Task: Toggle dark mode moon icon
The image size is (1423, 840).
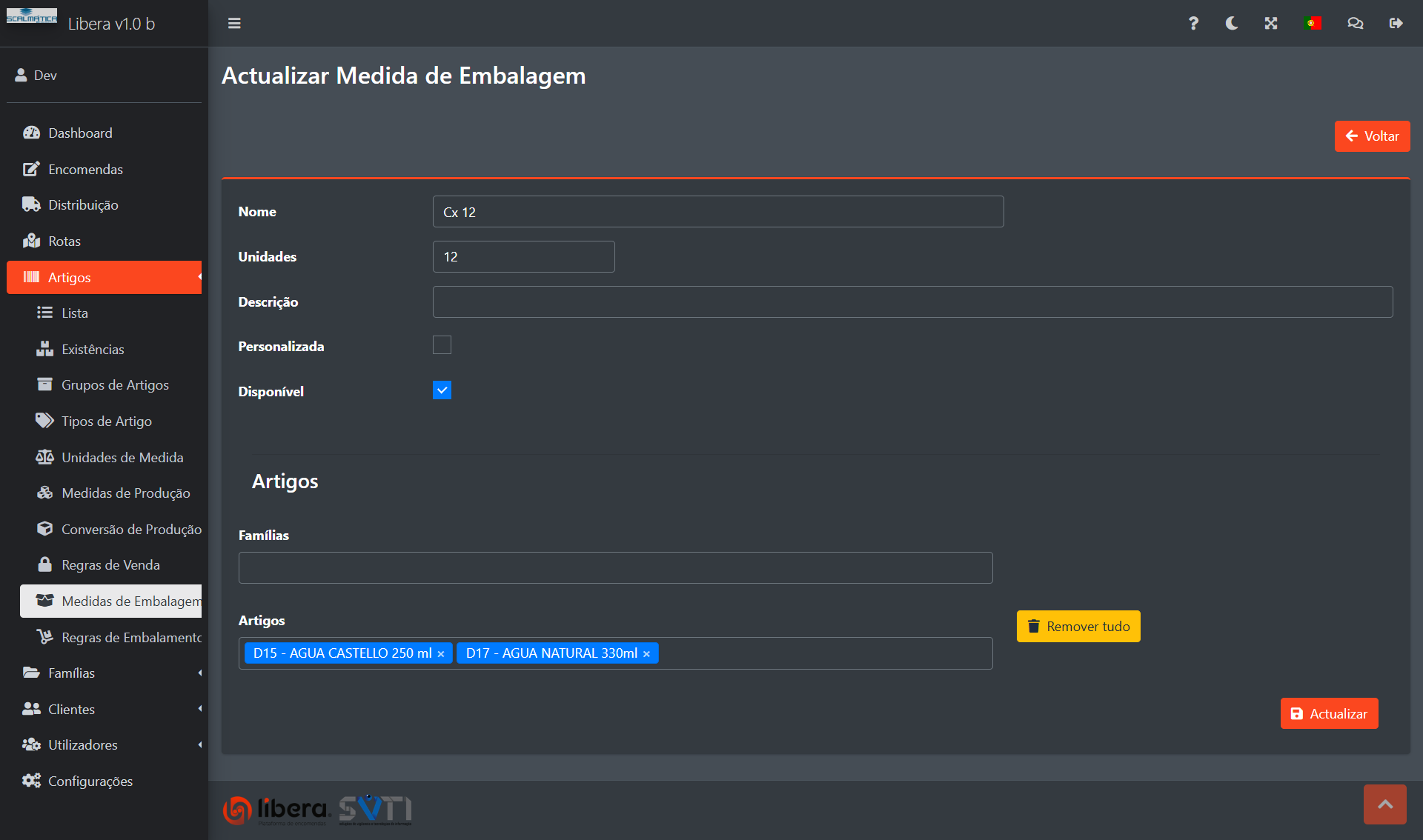Action: (x=1232, y=24)
